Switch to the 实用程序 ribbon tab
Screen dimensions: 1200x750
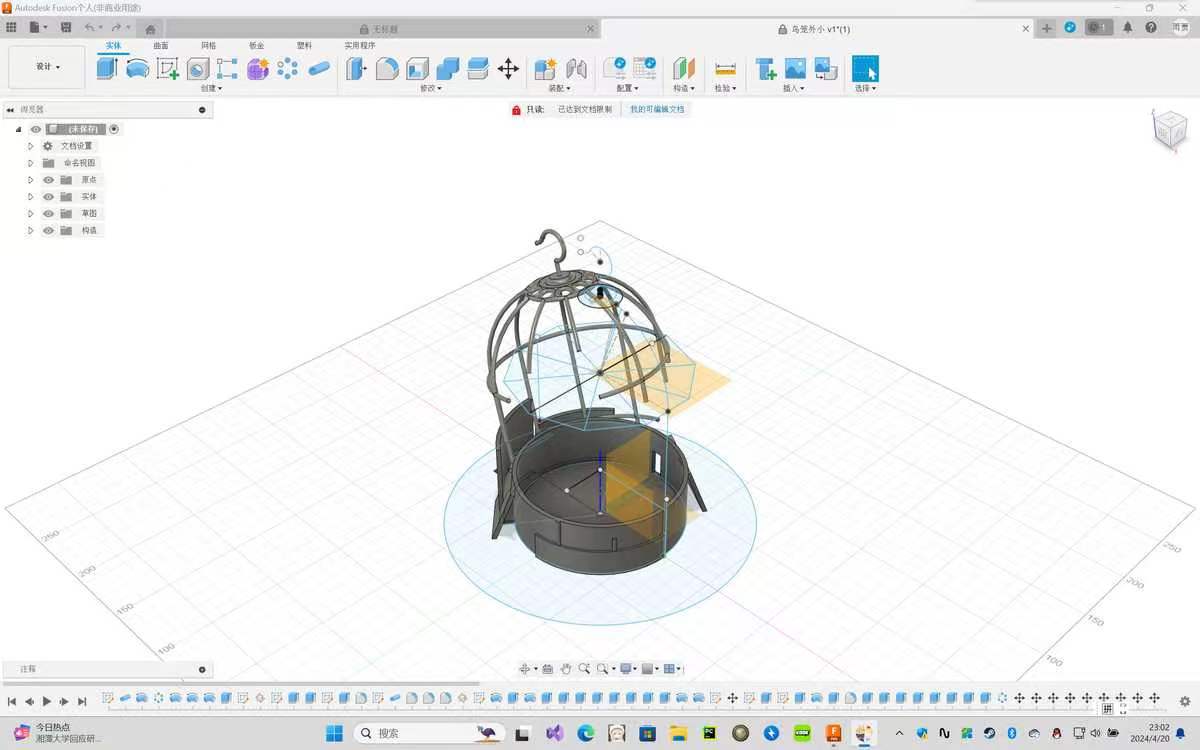pos(360,46)
